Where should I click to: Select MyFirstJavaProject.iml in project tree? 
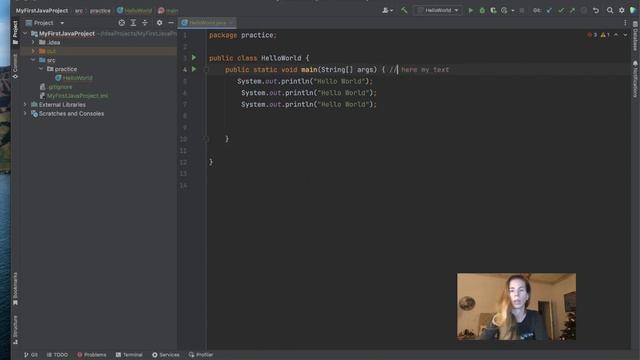click(73, 96)
